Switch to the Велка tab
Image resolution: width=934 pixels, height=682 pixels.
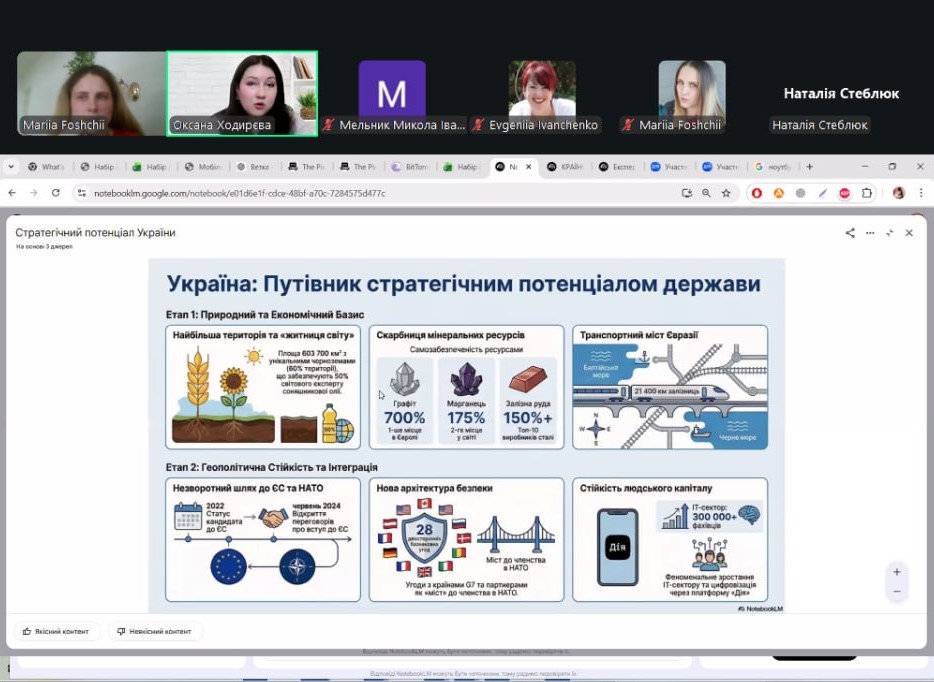tap(254, 167)
